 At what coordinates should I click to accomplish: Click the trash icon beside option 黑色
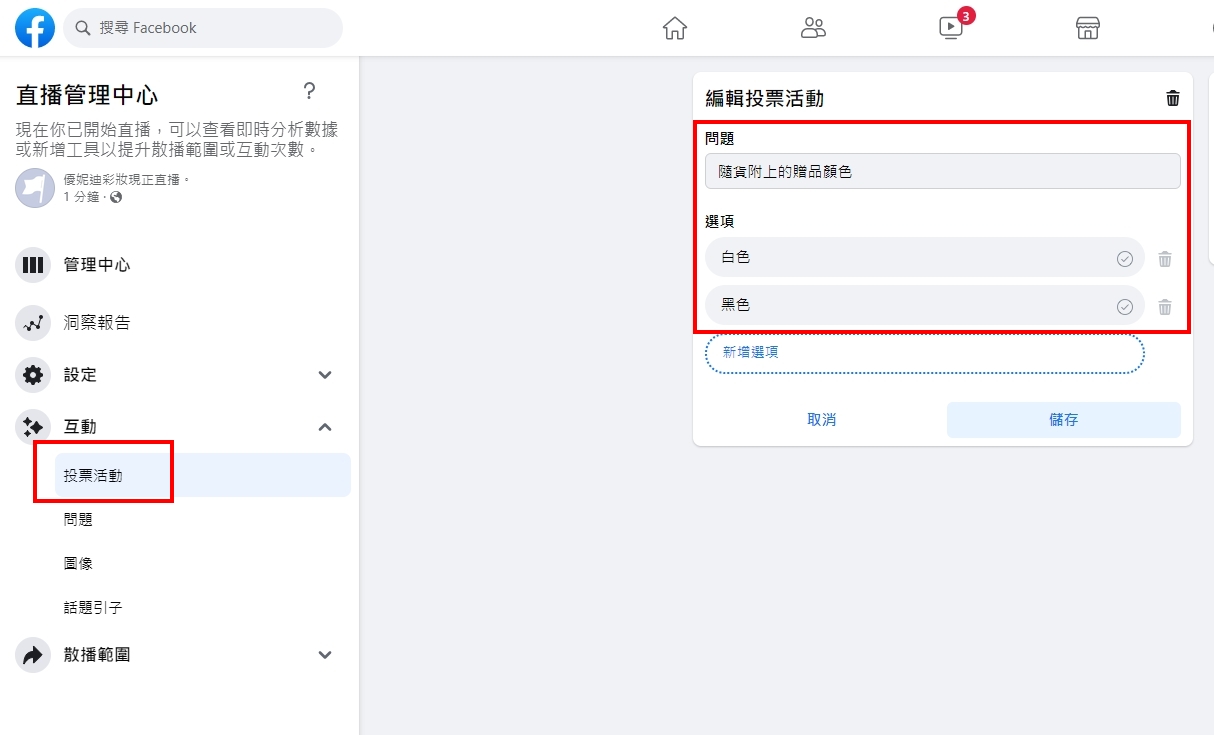click(1164, 305)
